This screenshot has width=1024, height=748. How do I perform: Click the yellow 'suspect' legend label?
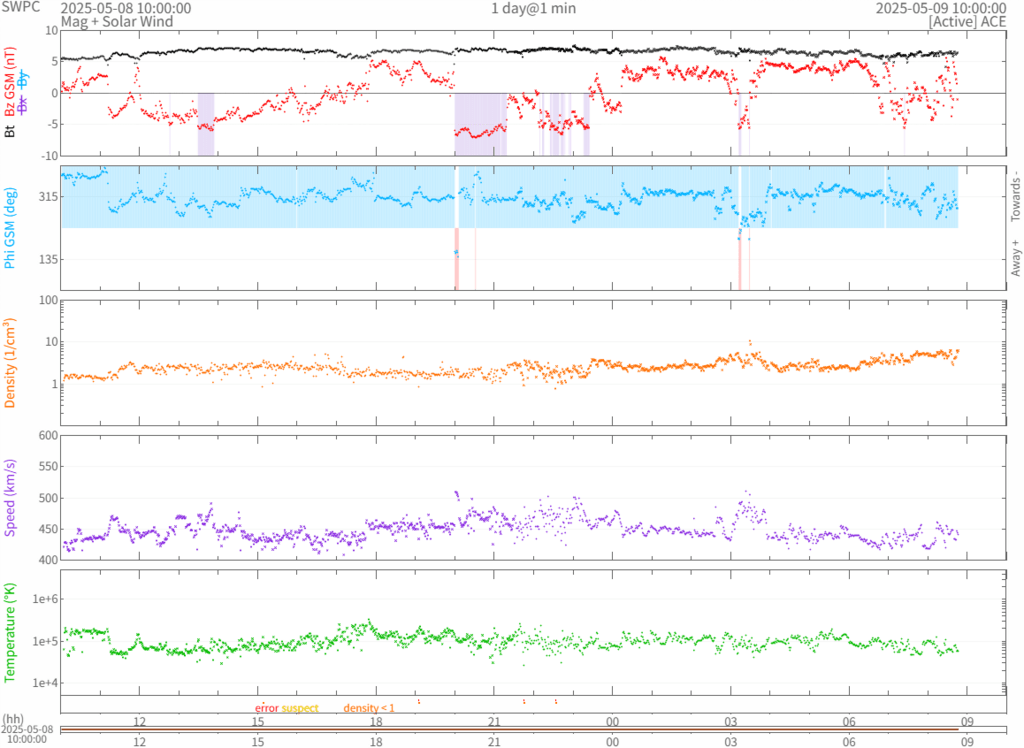point(300,708)
